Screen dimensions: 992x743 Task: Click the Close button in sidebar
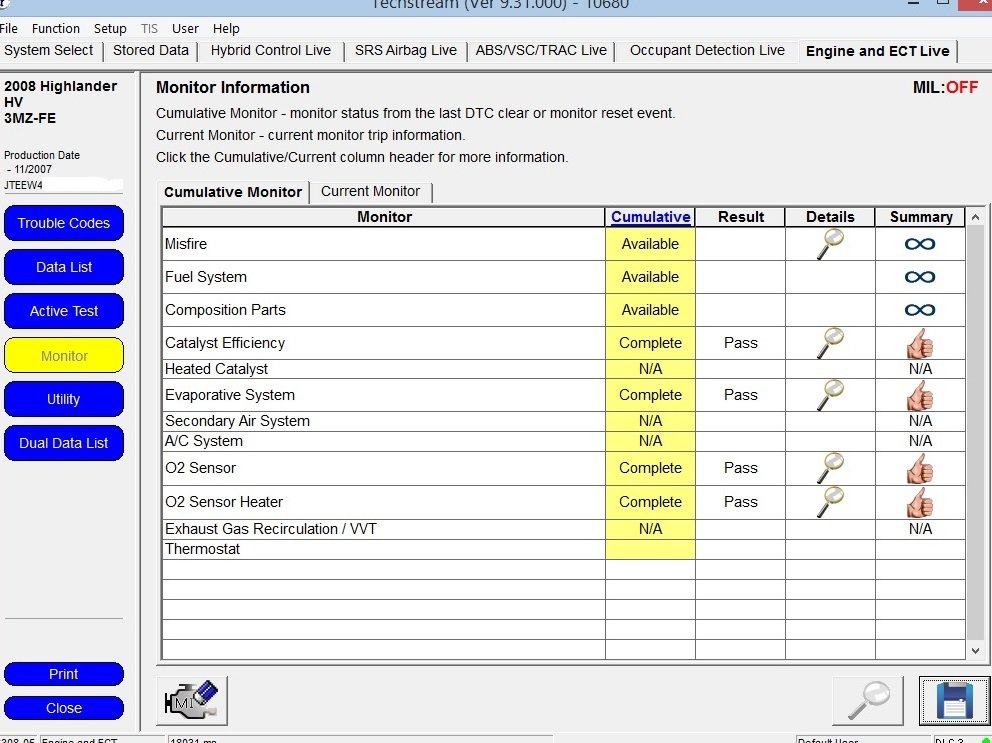[64, 708]
